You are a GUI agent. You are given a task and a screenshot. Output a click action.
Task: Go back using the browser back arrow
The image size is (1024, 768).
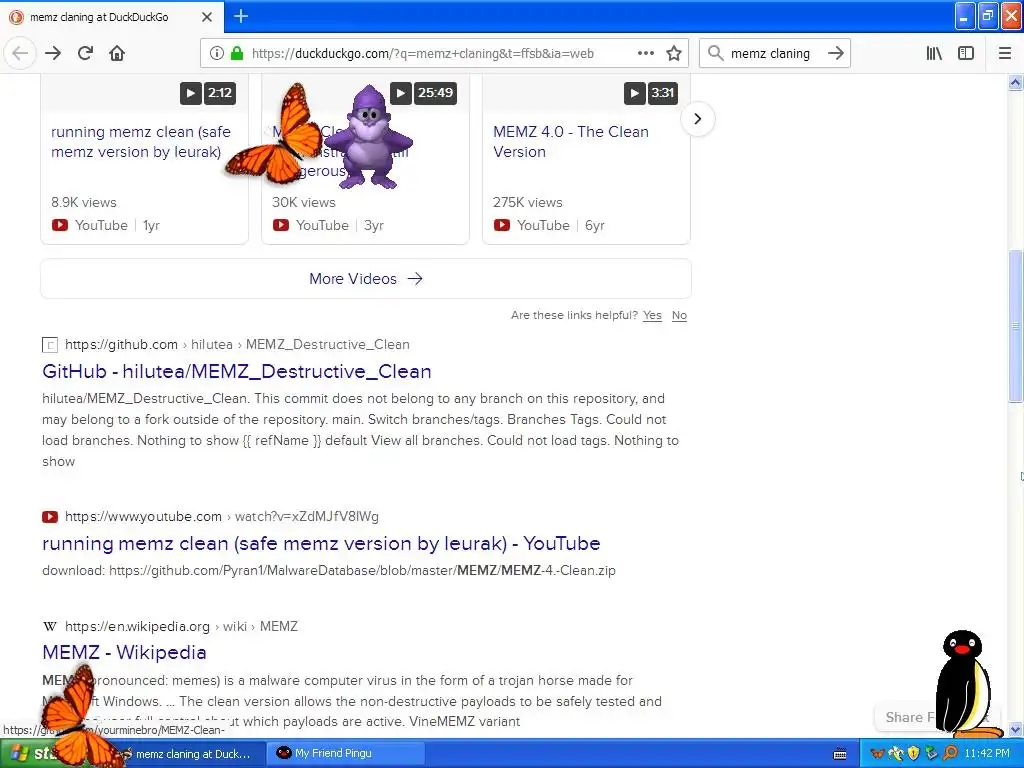tap(20, 54)
